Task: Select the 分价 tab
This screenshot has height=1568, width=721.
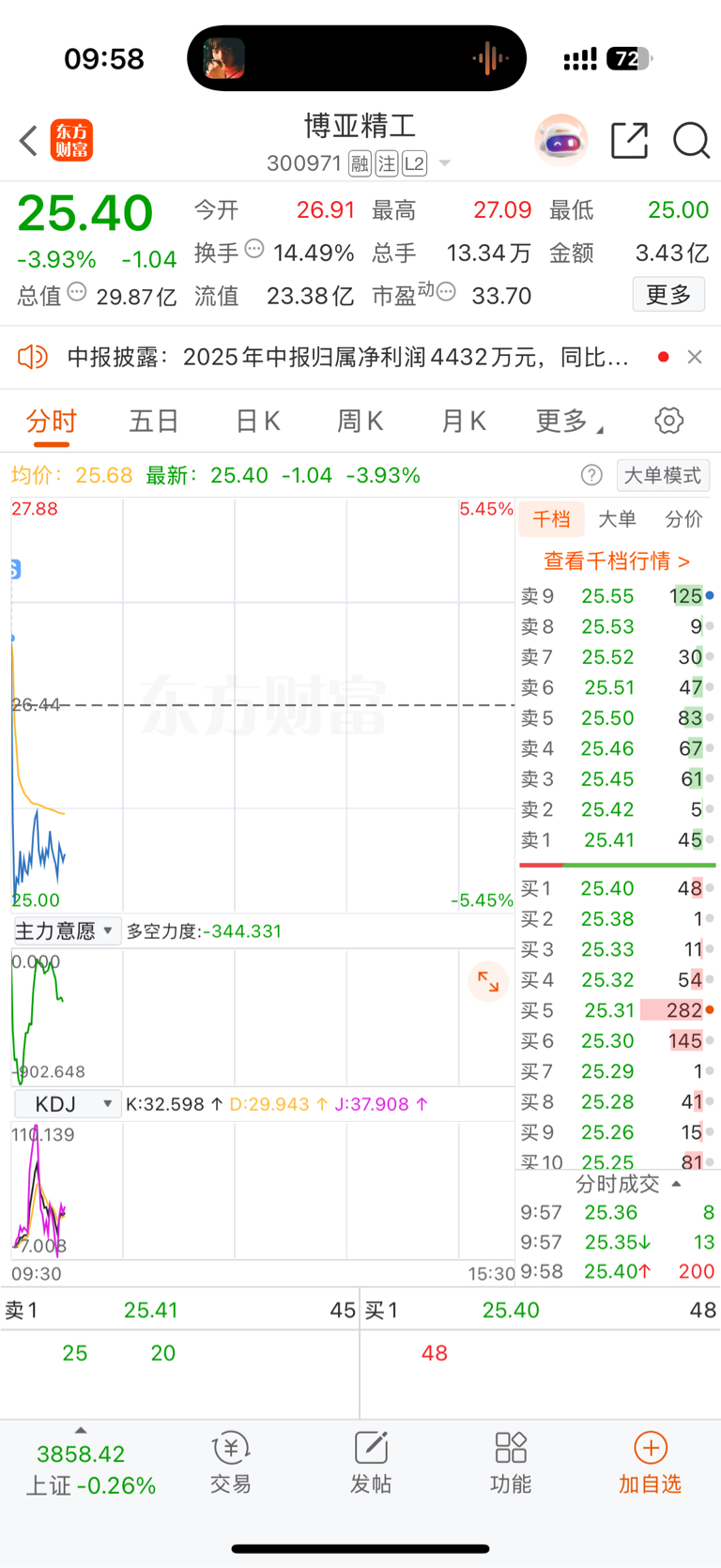Action: point(683,519)
